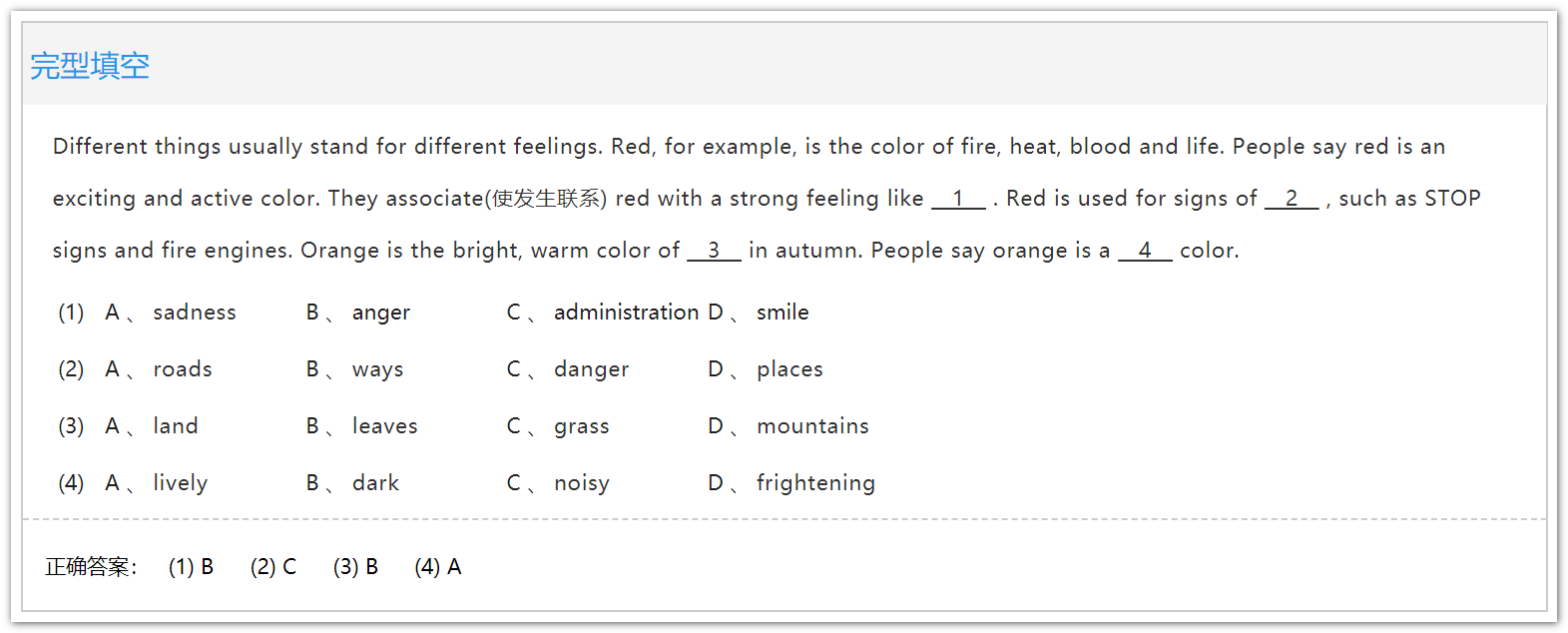Pick option A "land" for question 3
The image size is (1568, 633).
[175, 426]
